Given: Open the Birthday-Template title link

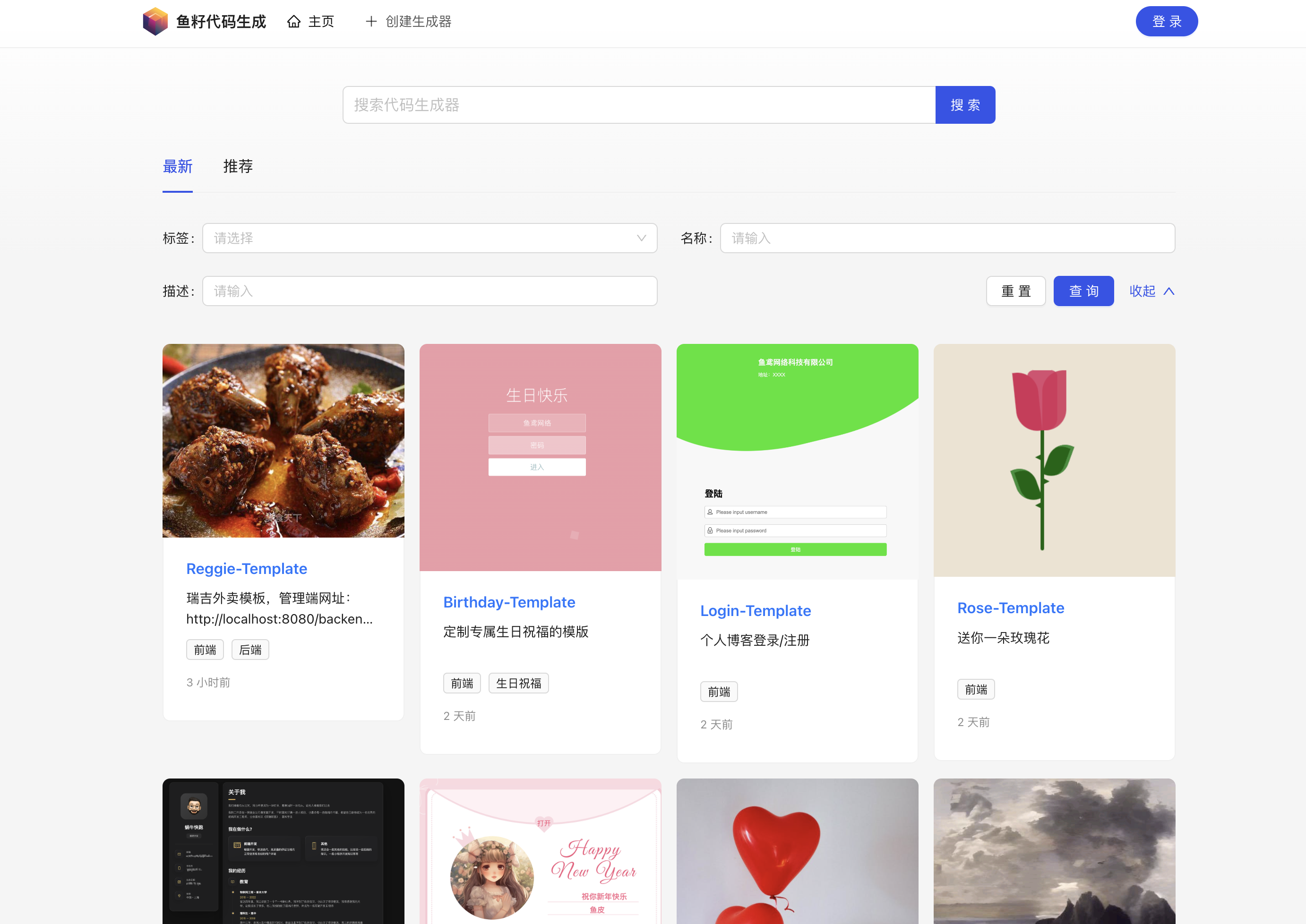Looking at the screenshot, I should [509, 602].
